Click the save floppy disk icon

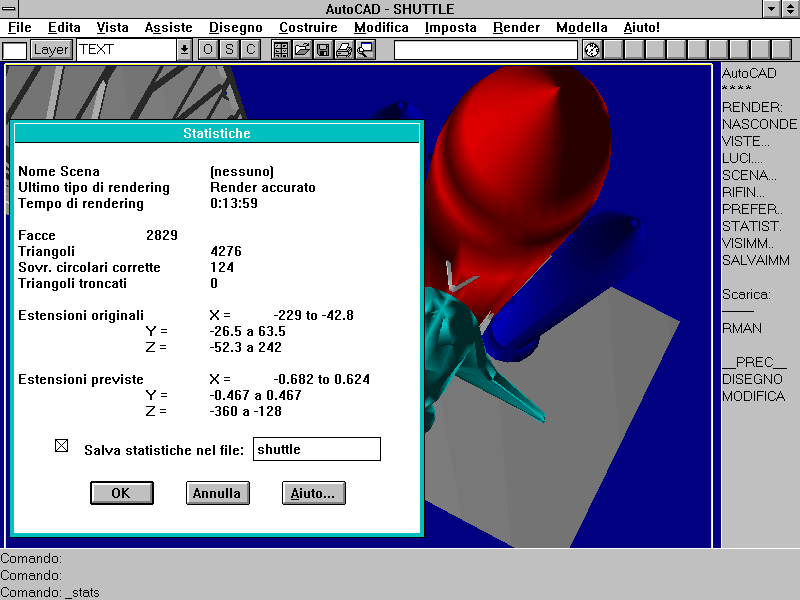(323, 49)
